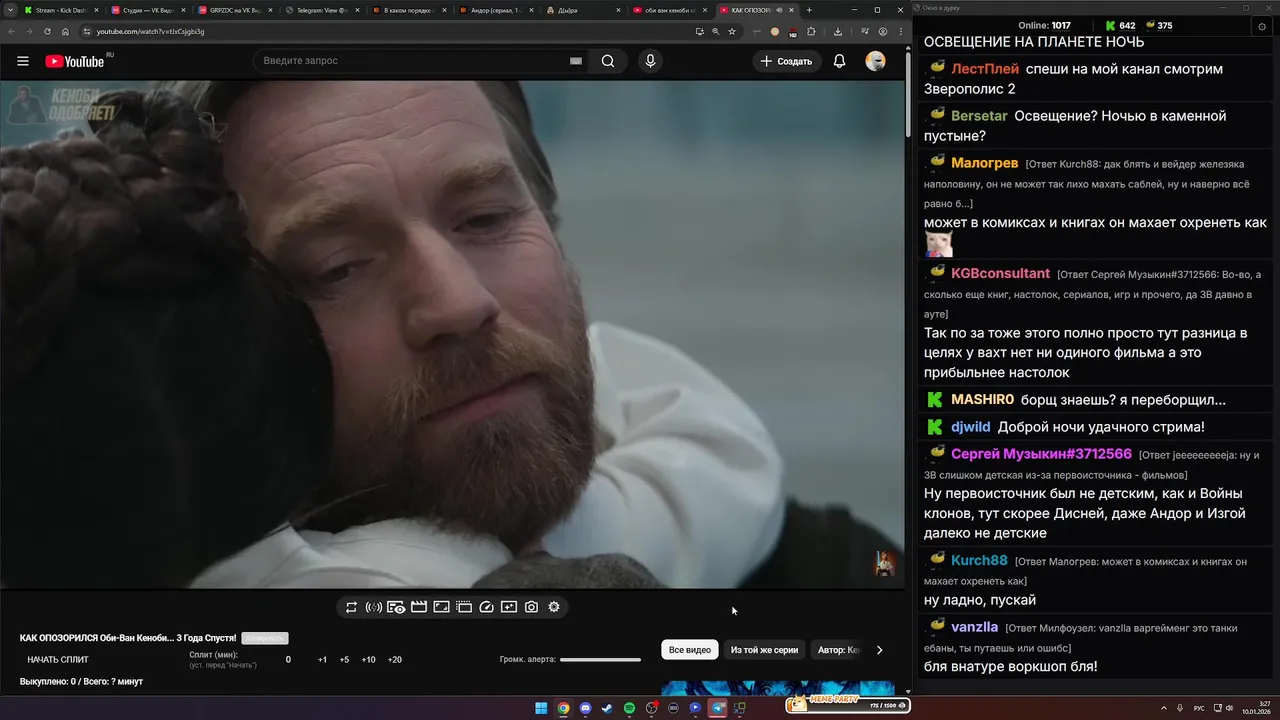This screenshot has width=1280, height=720.
Task: Open Telegram from the taskbar
Action: coord(717,708)
